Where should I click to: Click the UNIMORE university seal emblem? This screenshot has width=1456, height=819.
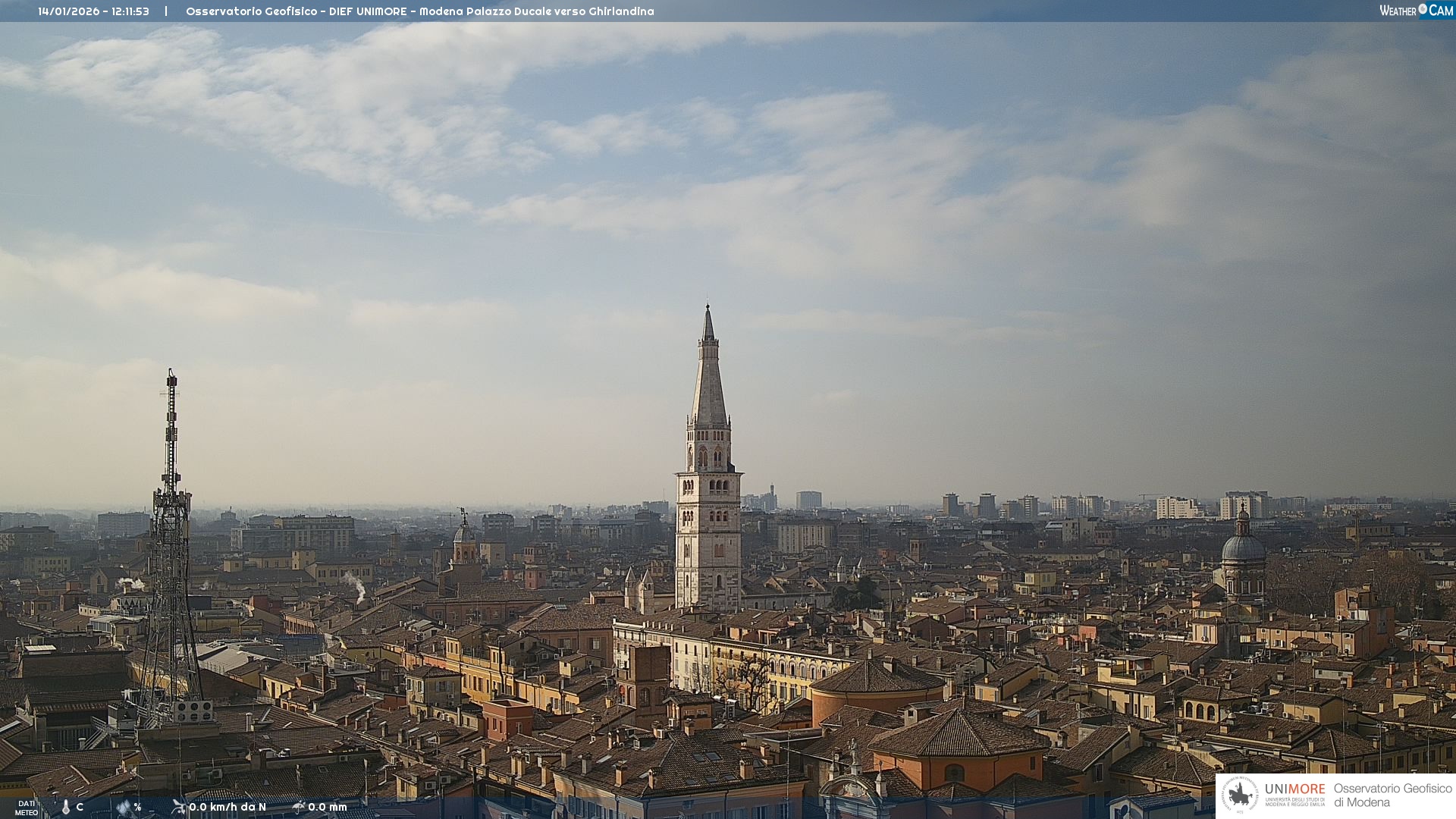coord(1241,795)
